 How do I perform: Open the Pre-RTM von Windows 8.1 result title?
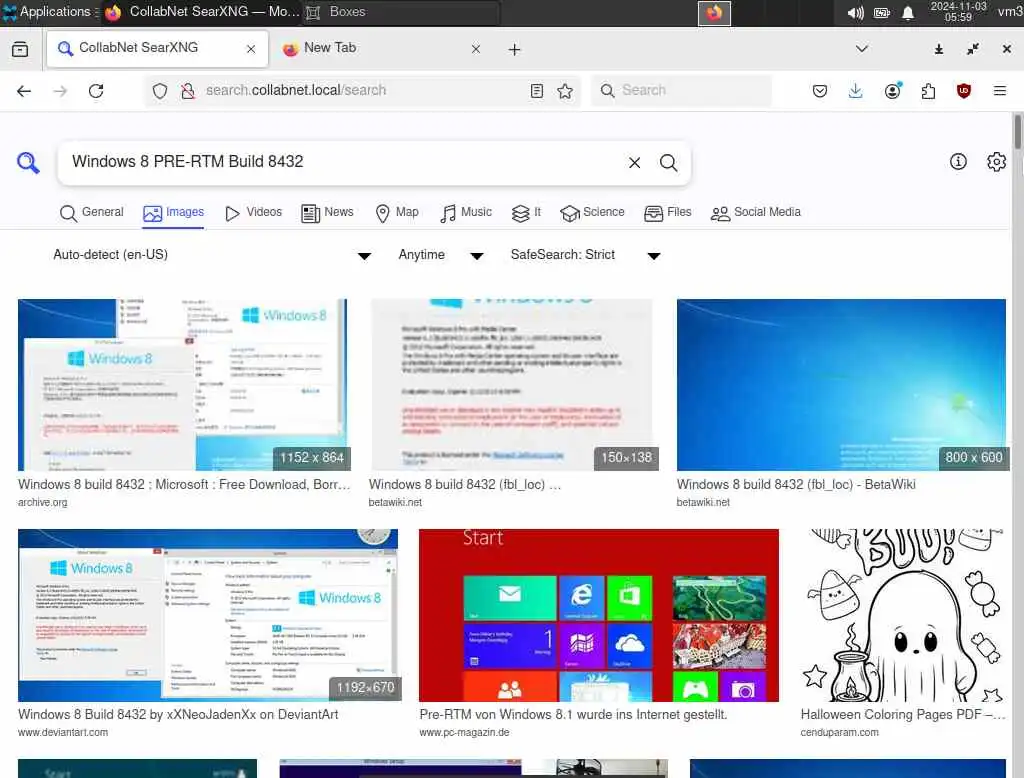[x=573, y=715]
